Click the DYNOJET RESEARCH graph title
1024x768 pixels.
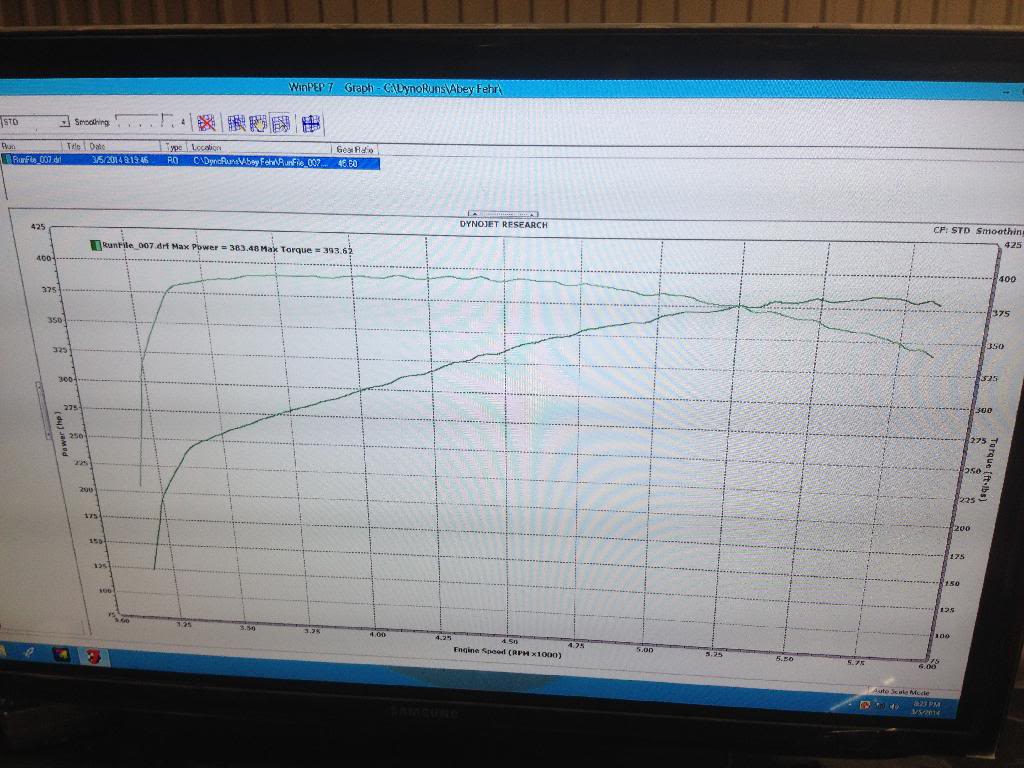pos(504,225)
